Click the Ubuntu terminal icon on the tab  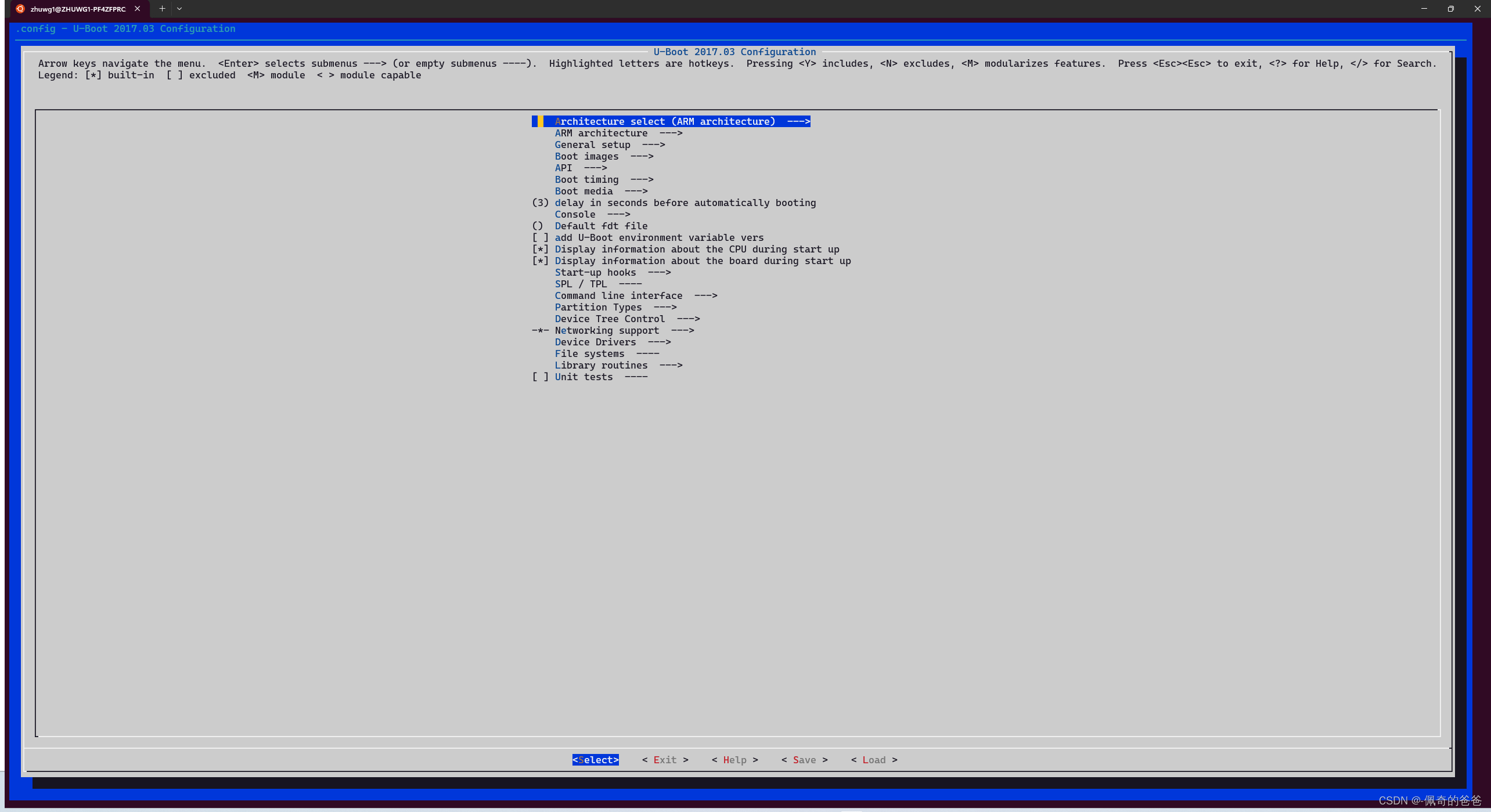click(20, 9)
